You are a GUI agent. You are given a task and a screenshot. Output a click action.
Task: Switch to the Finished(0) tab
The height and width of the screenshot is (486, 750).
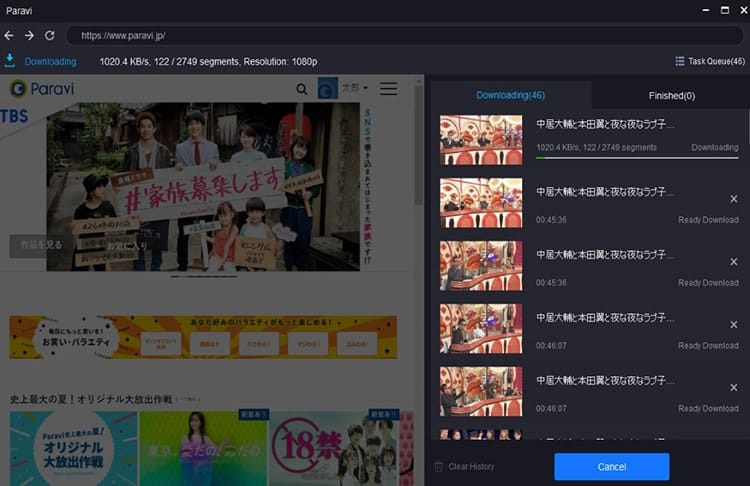coord(672,96)
